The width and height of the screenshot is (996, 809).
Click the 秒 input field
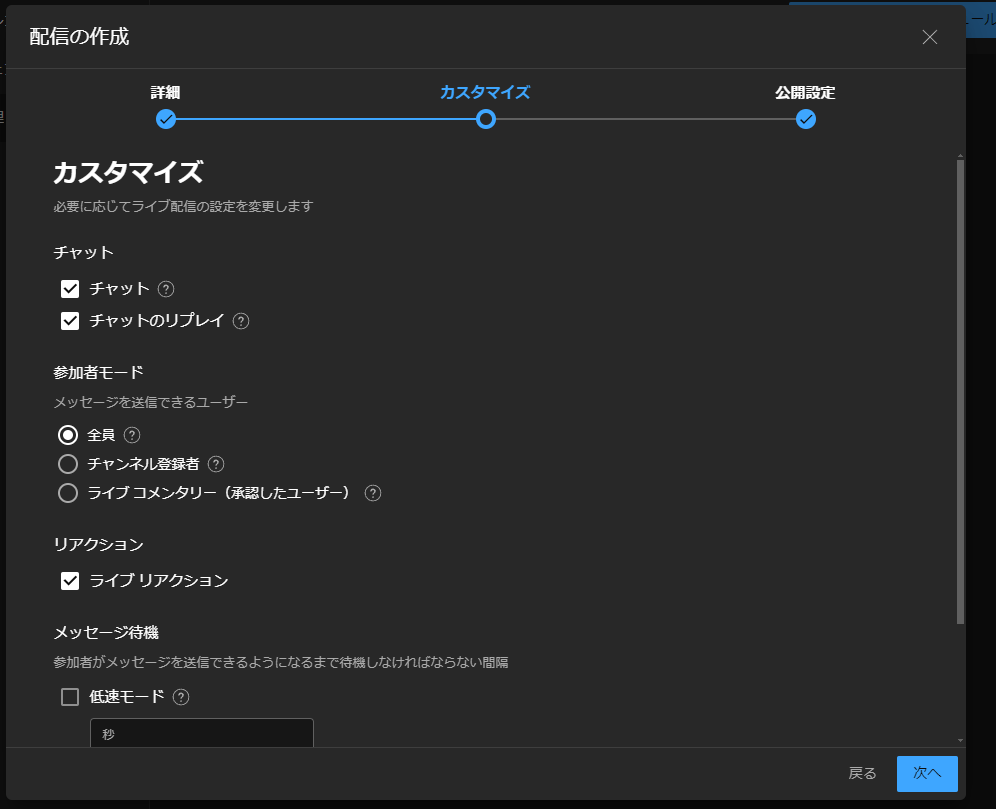(x=202, y=734)
